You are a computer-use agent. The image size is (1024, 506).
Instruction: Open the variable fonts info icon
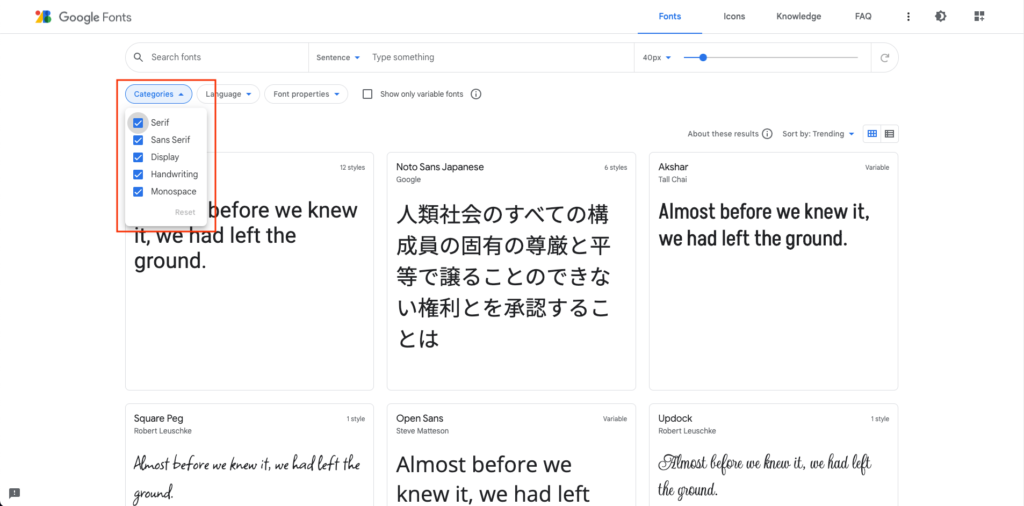click(476, 94)
